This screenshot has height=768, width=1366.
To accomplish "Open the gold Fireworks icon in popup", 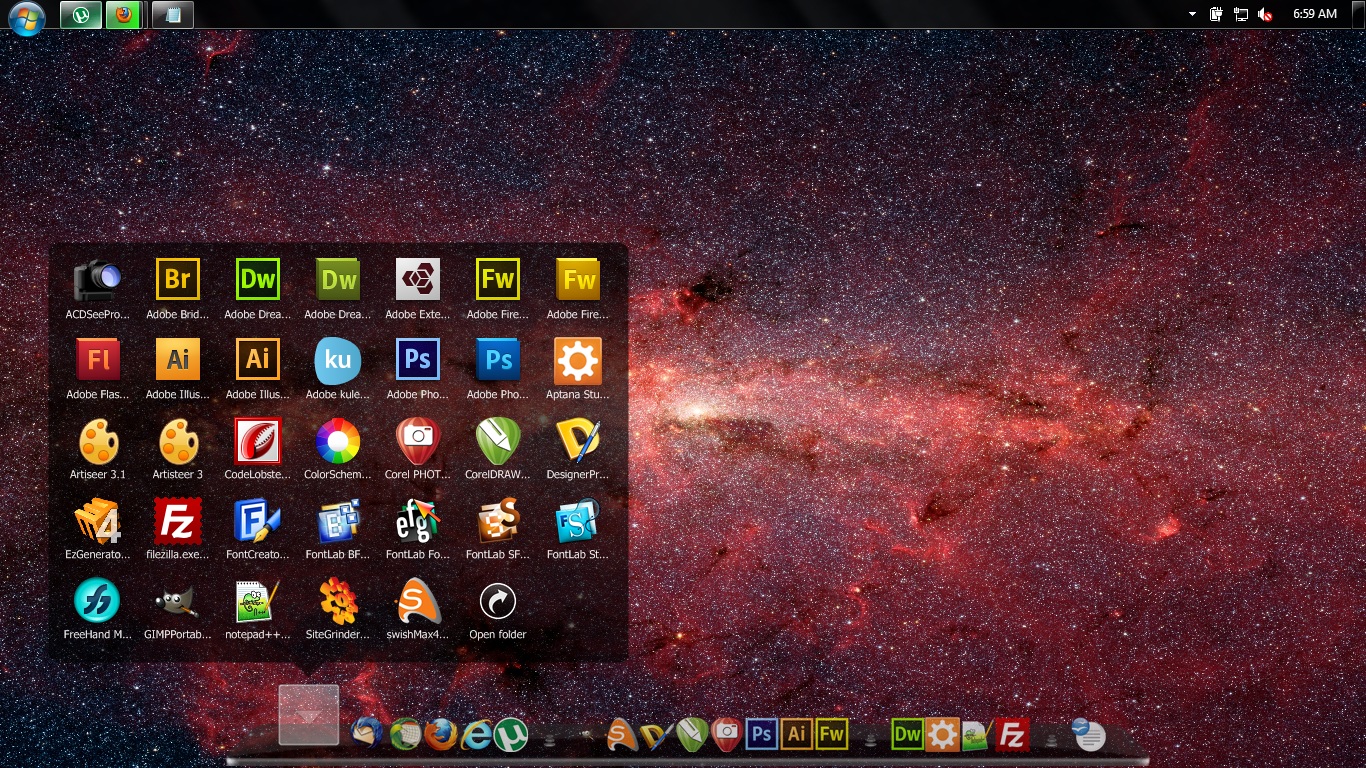I will (x=579, y=279).
